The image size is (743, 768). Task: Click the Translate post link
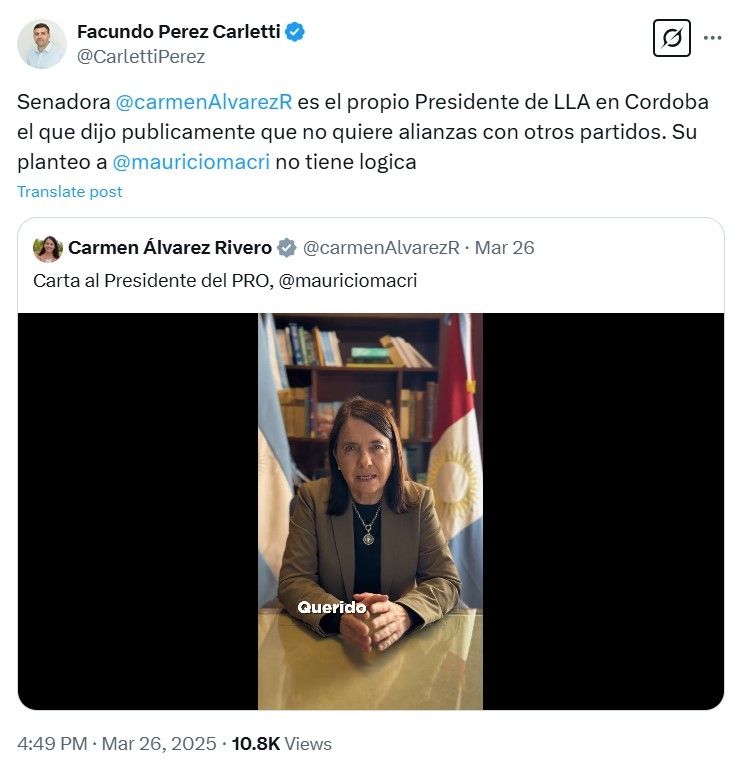pyautogui.click(x=70, y=191)
